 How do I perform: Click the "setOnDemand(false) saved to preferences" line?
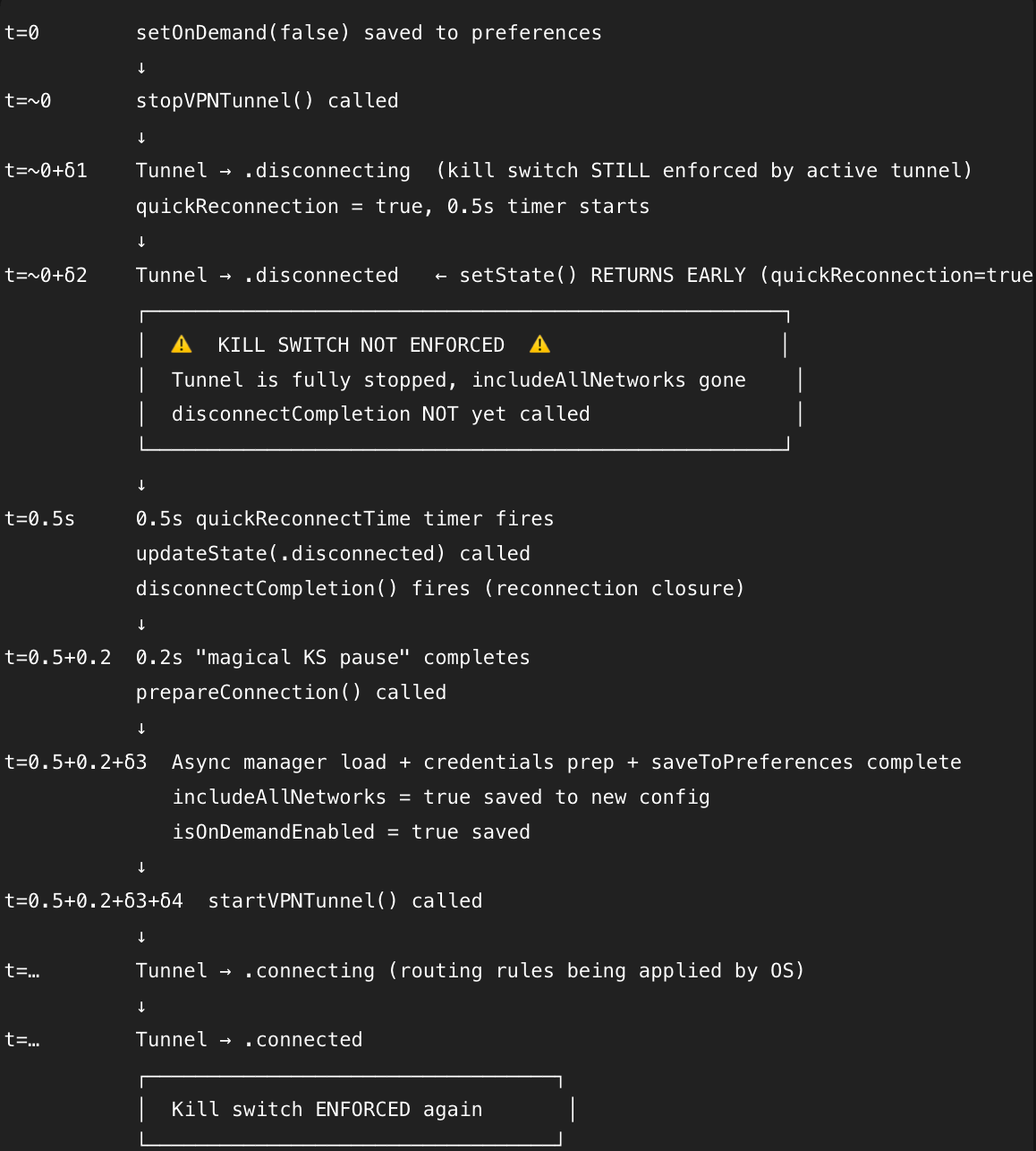coord(369,33)
